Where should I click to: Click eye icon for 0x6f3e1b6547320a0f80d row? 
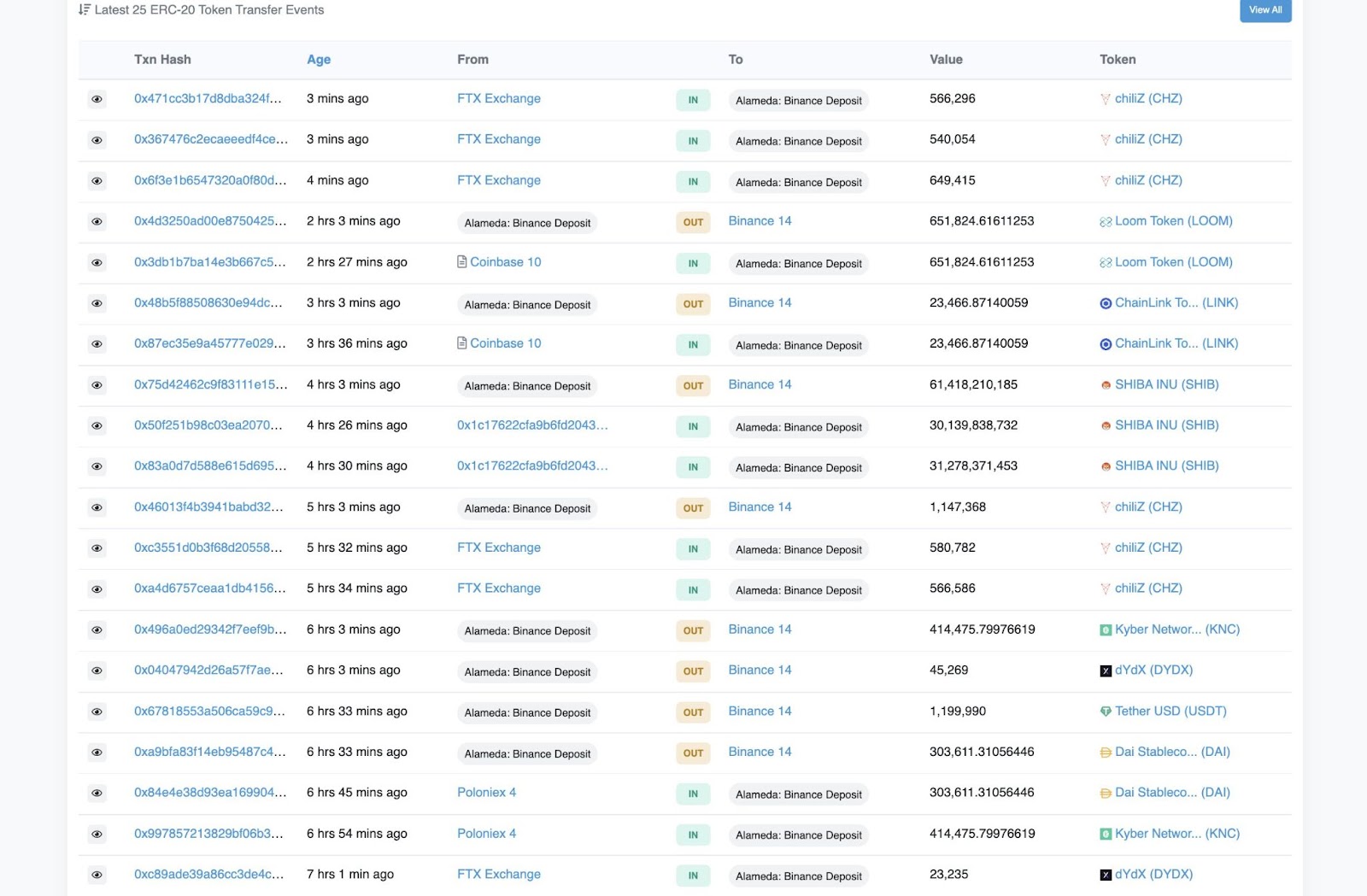click(97, 181)
